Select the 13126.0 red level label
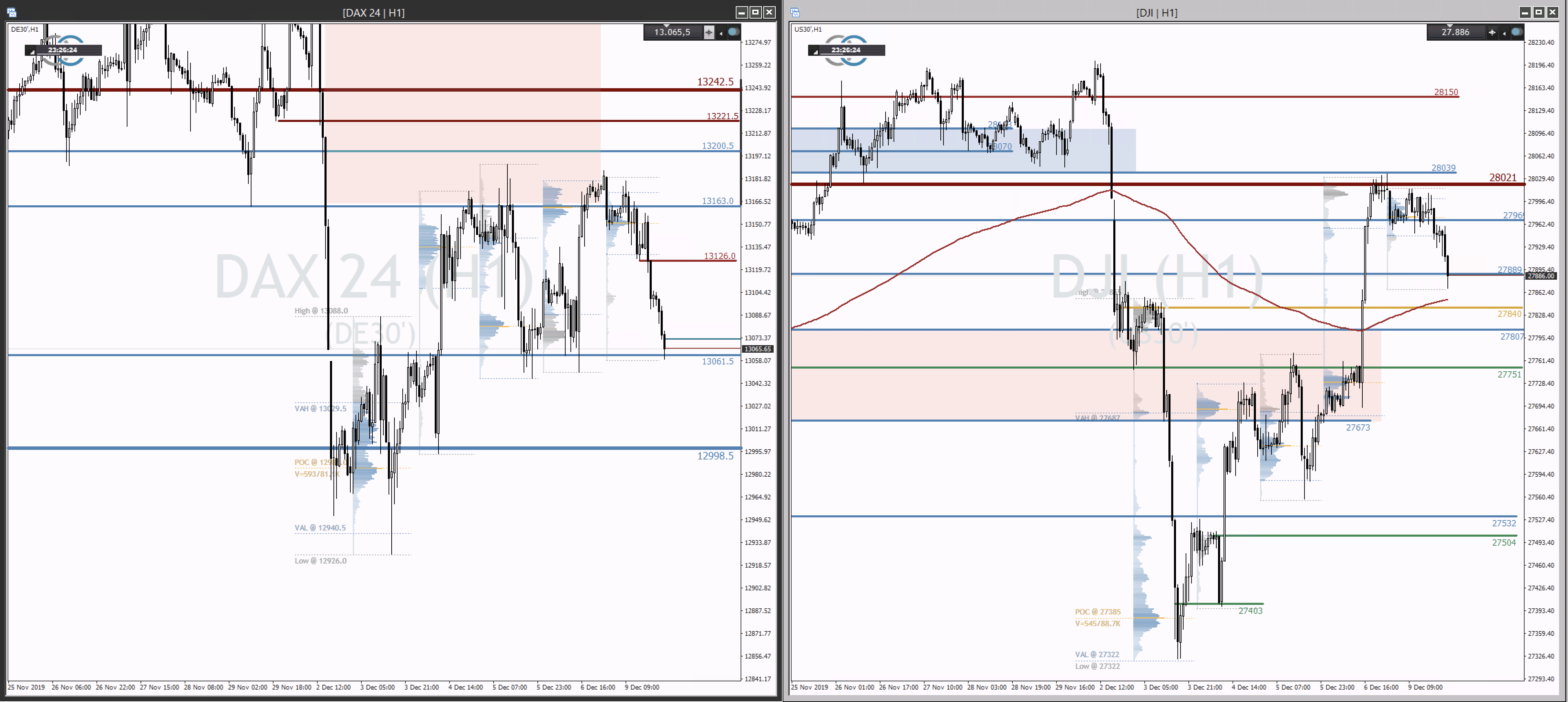 (x=720, y=256)
